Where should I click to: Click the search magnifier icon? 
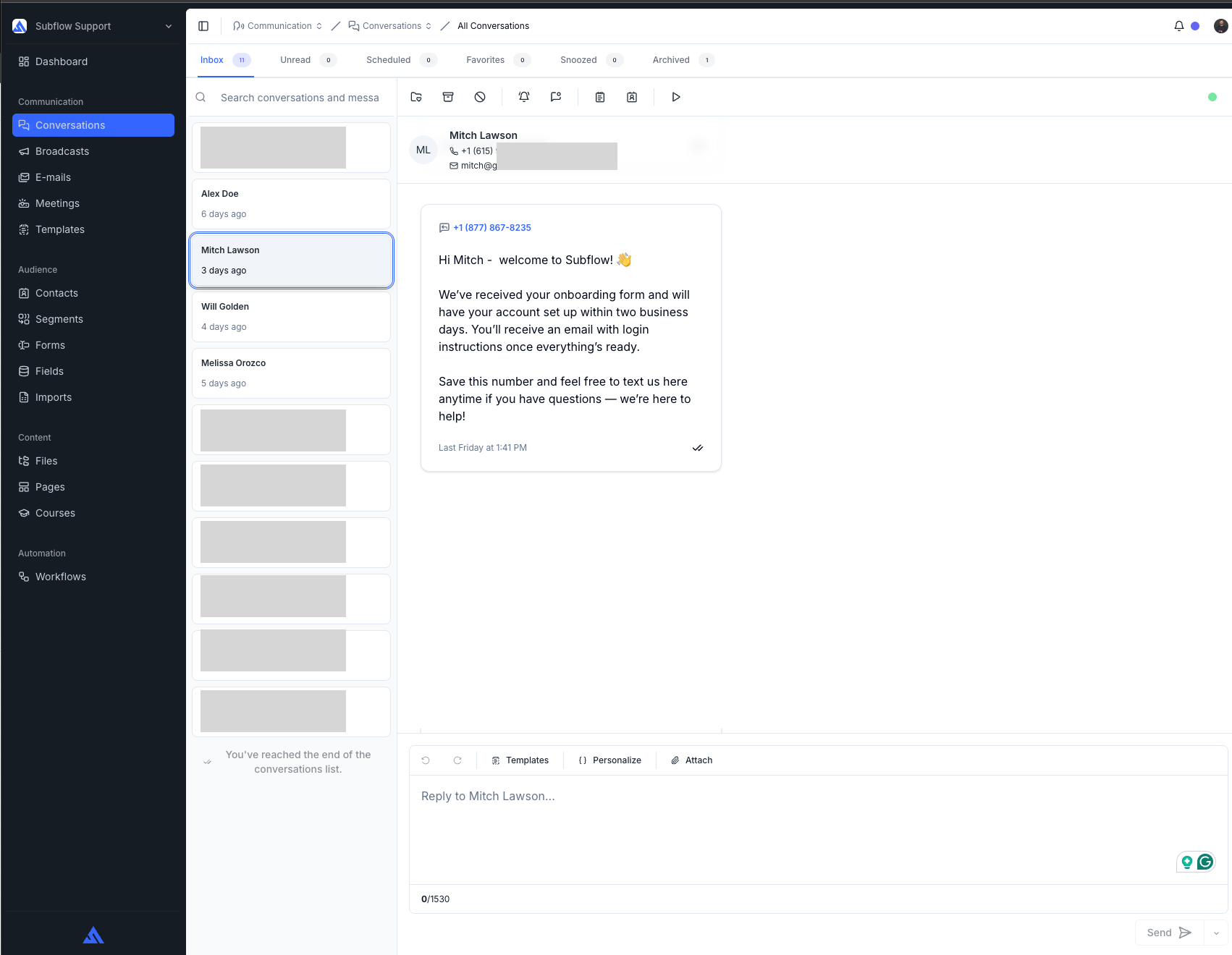[201, 97]
